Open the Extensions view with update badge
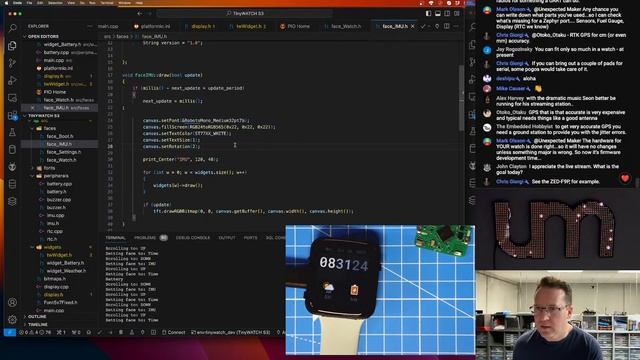Image resolution: width=640 pixels, height=360 pixels. coord(12,116)
